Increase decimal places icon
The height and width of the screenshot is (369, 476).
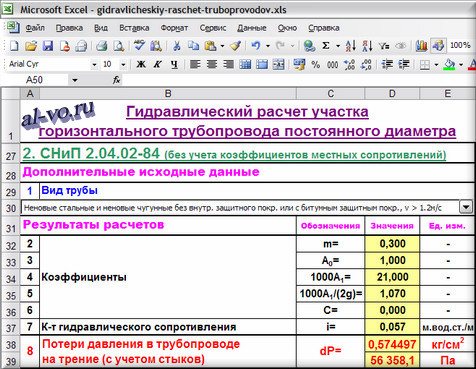[x=349, y=64]
